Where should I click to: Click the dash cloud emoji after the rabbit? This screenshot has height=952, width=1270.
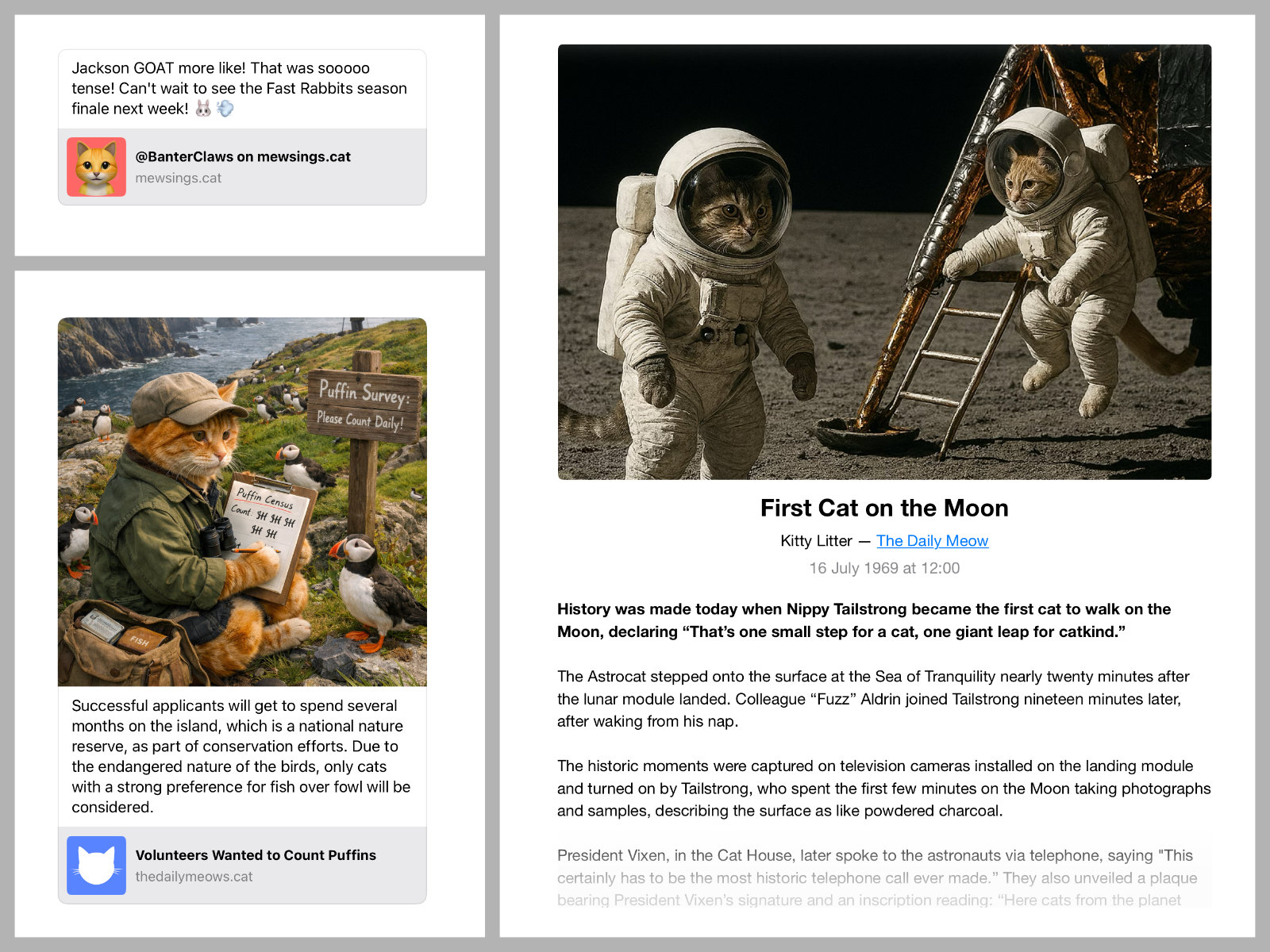[225, 109]
